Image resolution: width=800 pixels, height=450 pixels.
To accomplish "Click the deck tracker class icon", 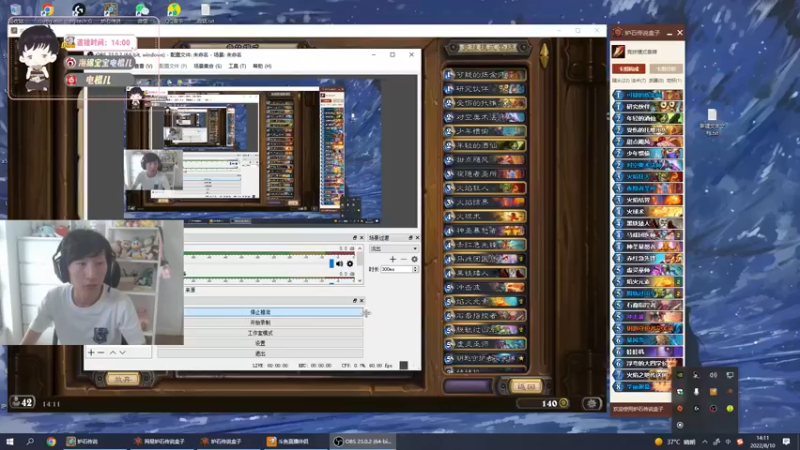I will click(x=618, y=52).
